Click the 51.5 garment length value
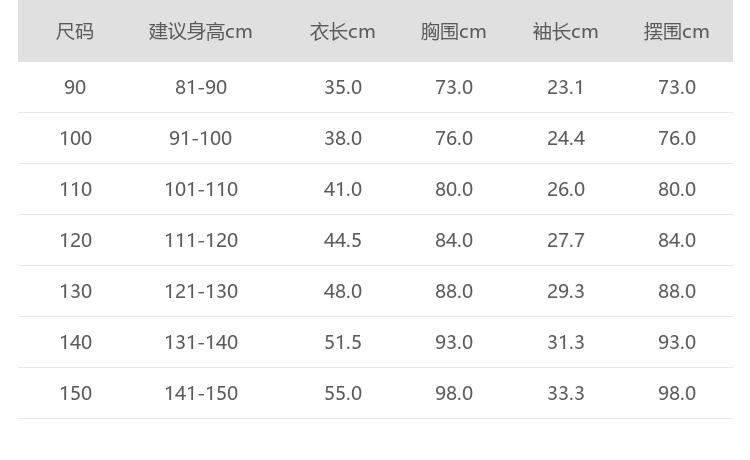 coord(343,343)
